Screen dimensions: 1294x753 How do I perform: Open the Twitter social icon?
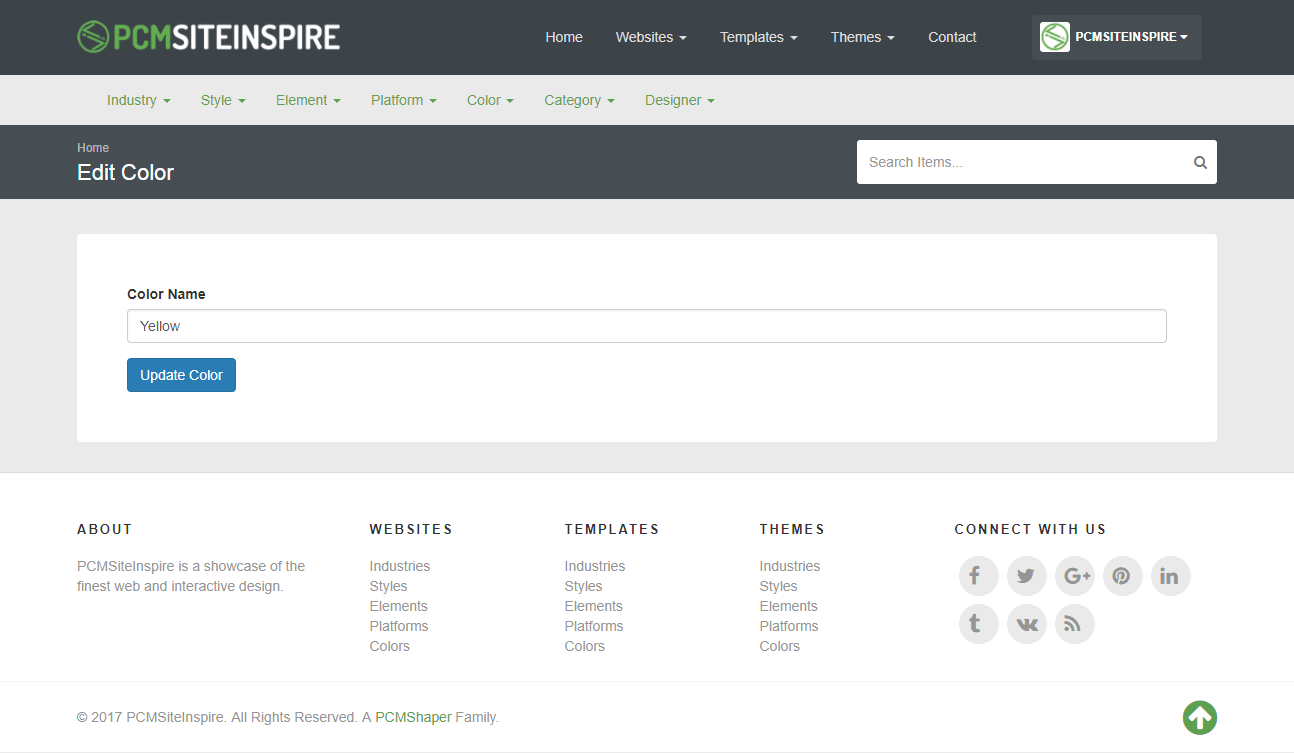tap(1026, 576)
